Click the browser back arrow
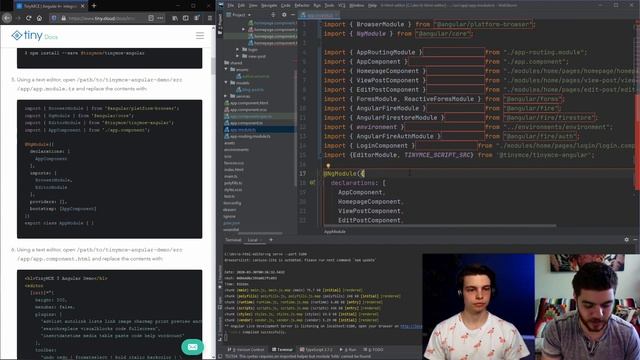Image resolution: width=640 pixels, height=360 pixels. (x=7, y=18)
